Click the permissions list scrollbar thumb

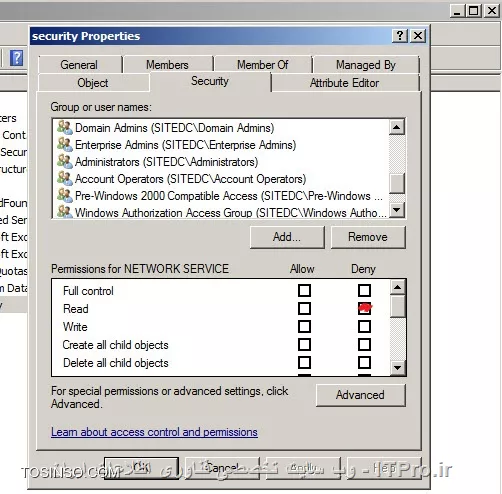[397, 306]
